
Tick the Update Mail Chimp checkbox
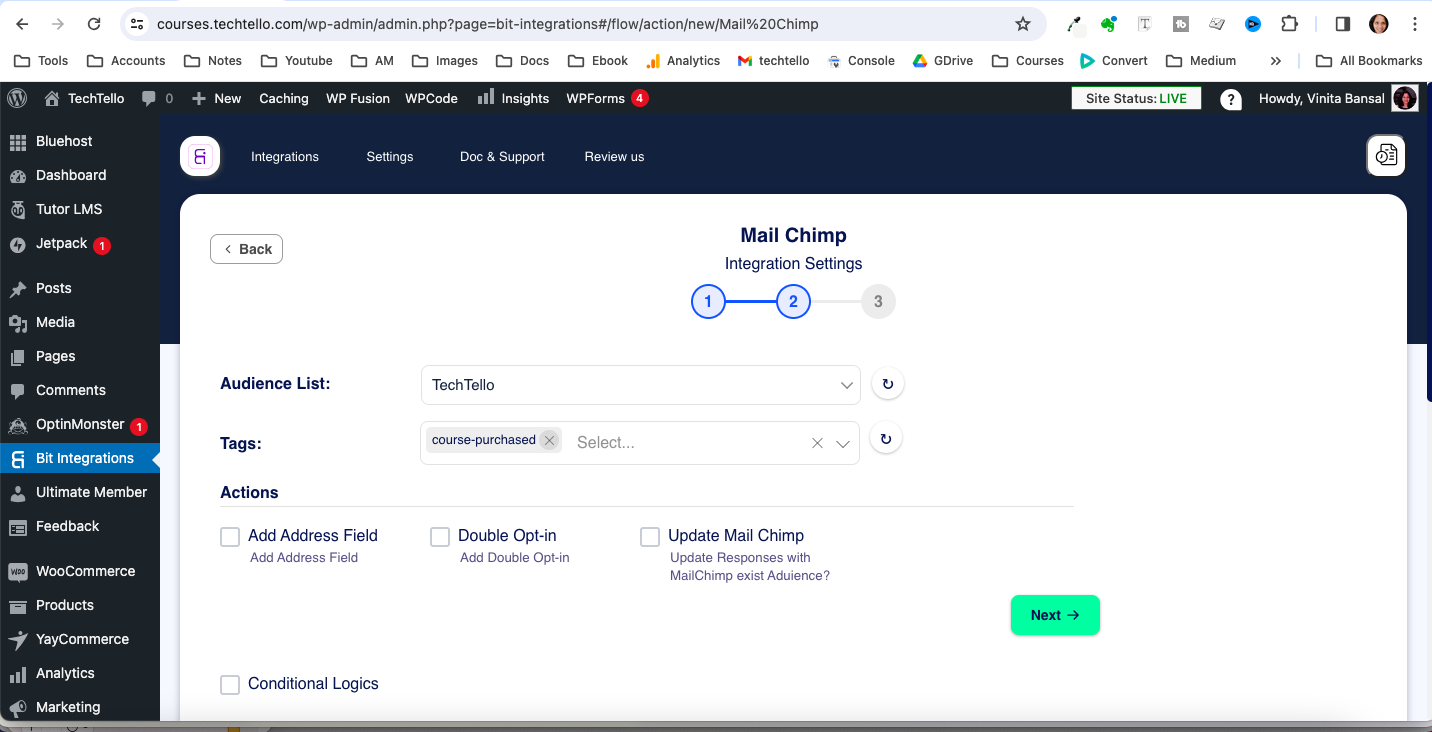650,537
